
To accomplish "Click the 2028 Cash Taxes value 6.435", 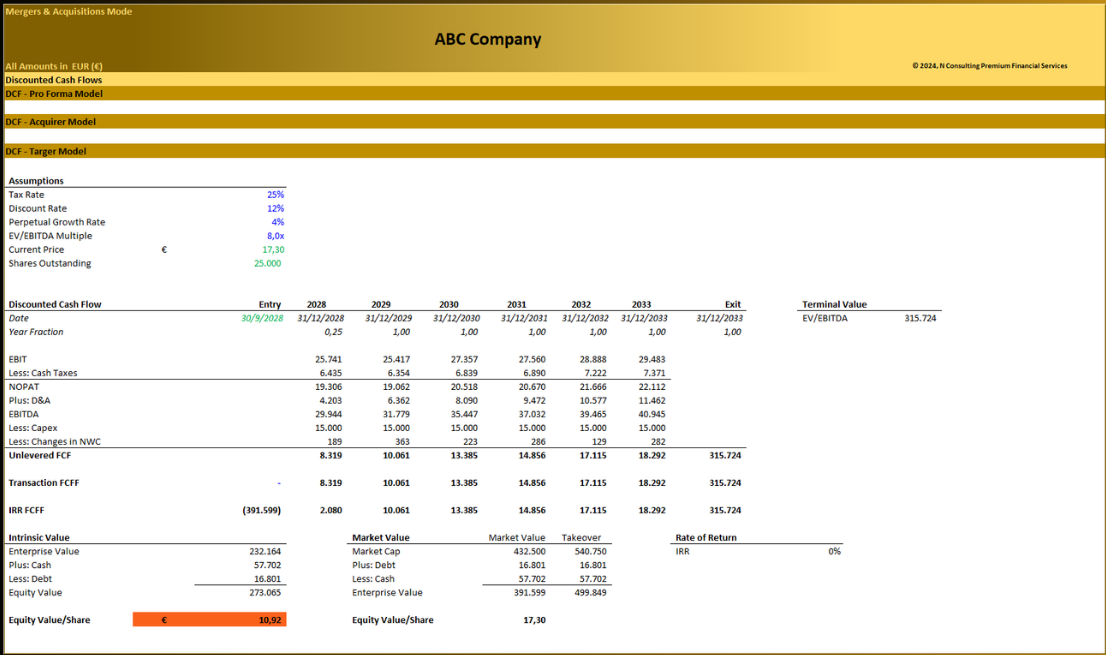I will 330,373.
